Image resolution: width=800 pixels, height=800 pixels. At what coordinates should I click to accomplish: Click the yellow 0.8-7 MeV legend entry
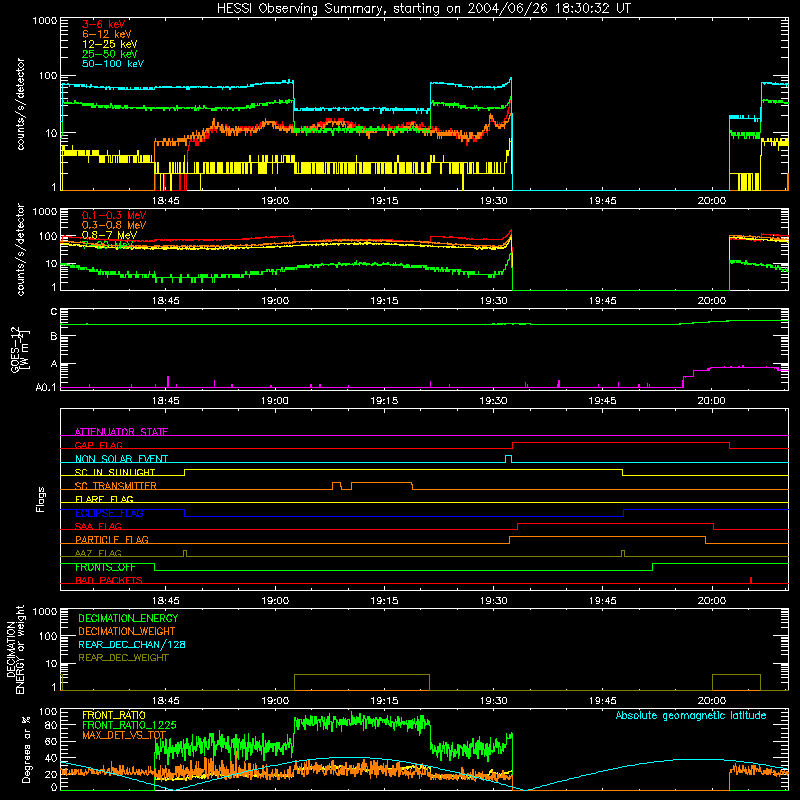pos(109,235)
